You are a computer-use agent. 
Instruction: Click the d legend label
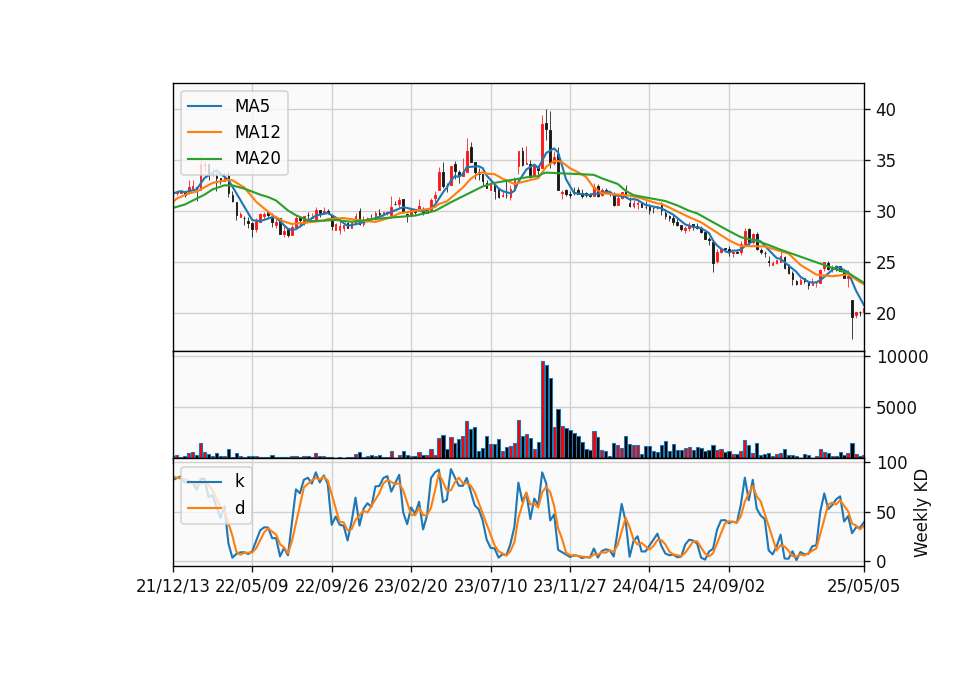pyautogui.click(x=240, y=508)
